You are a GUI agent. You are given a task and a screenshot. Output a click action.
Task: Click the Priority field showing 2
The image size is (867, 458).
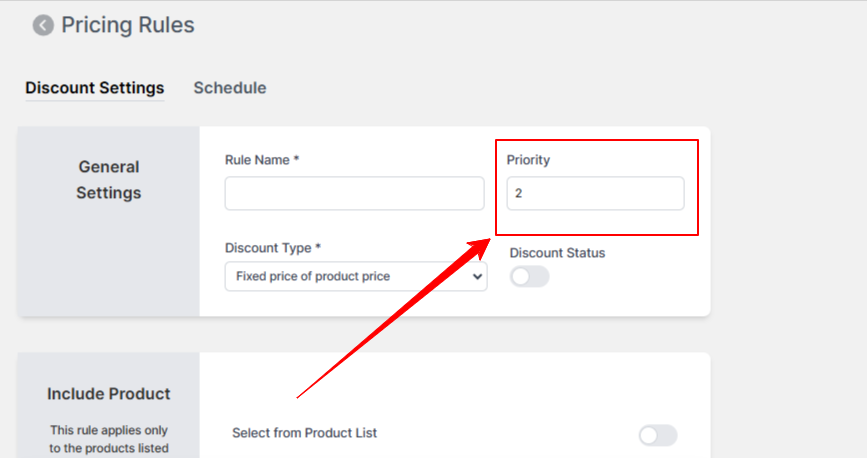[x=596, y=193]
